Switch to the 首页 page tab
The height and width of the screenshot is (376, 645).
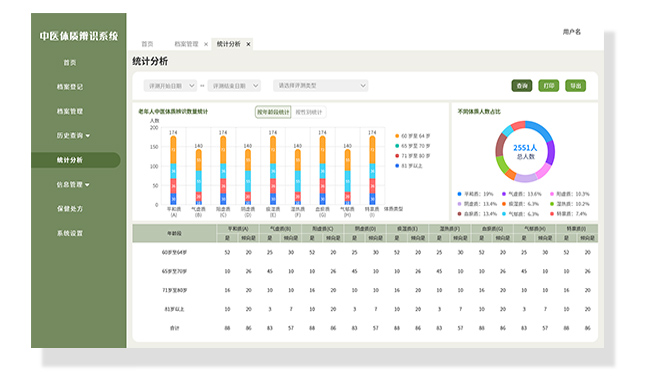pos(147,44)
